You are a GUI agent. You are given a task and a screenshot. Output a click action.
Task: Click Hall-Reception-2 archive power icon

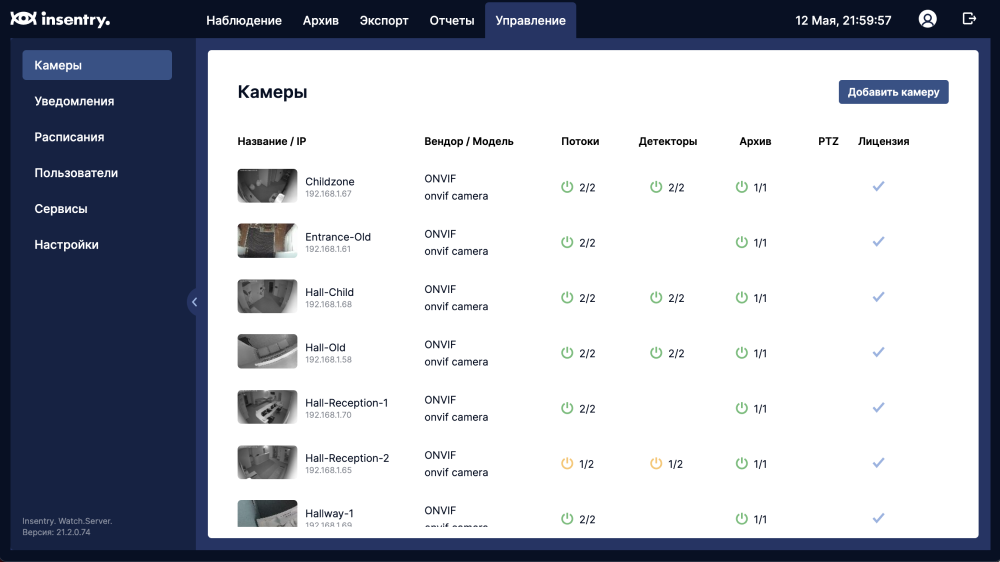pyautogui.click(x=741, y=464)
